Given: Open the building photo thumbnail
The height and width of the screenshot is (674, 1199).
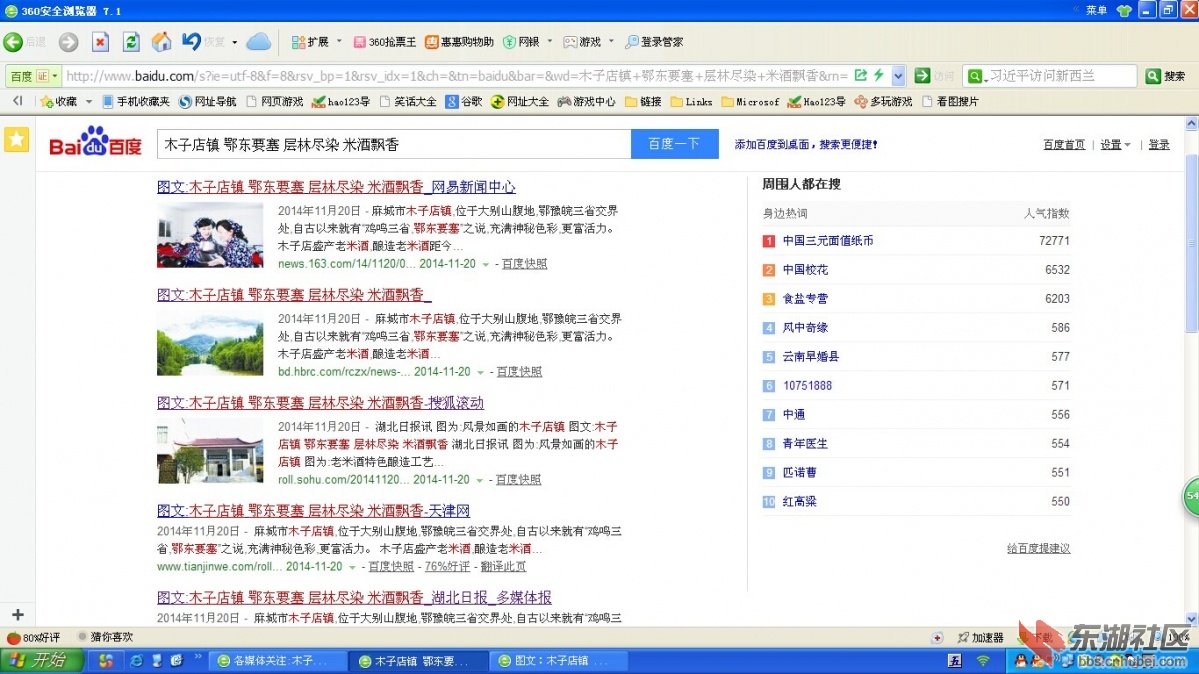Looking at the screenshot, I should point(210,451).
